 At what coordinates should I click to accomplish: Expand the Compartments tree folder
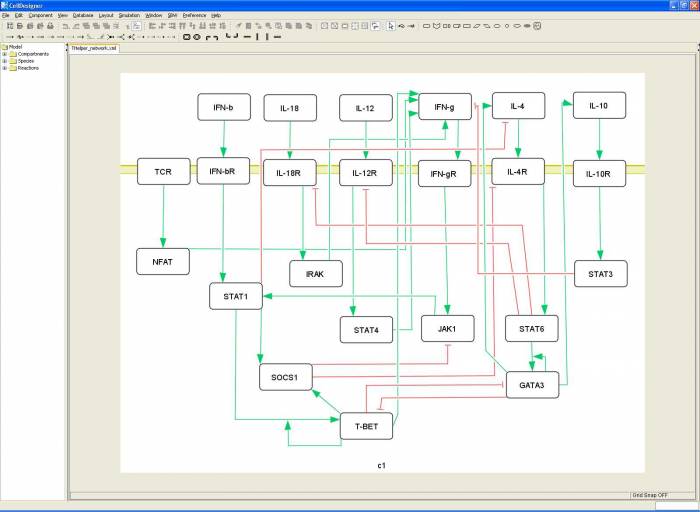pos(5,54)
